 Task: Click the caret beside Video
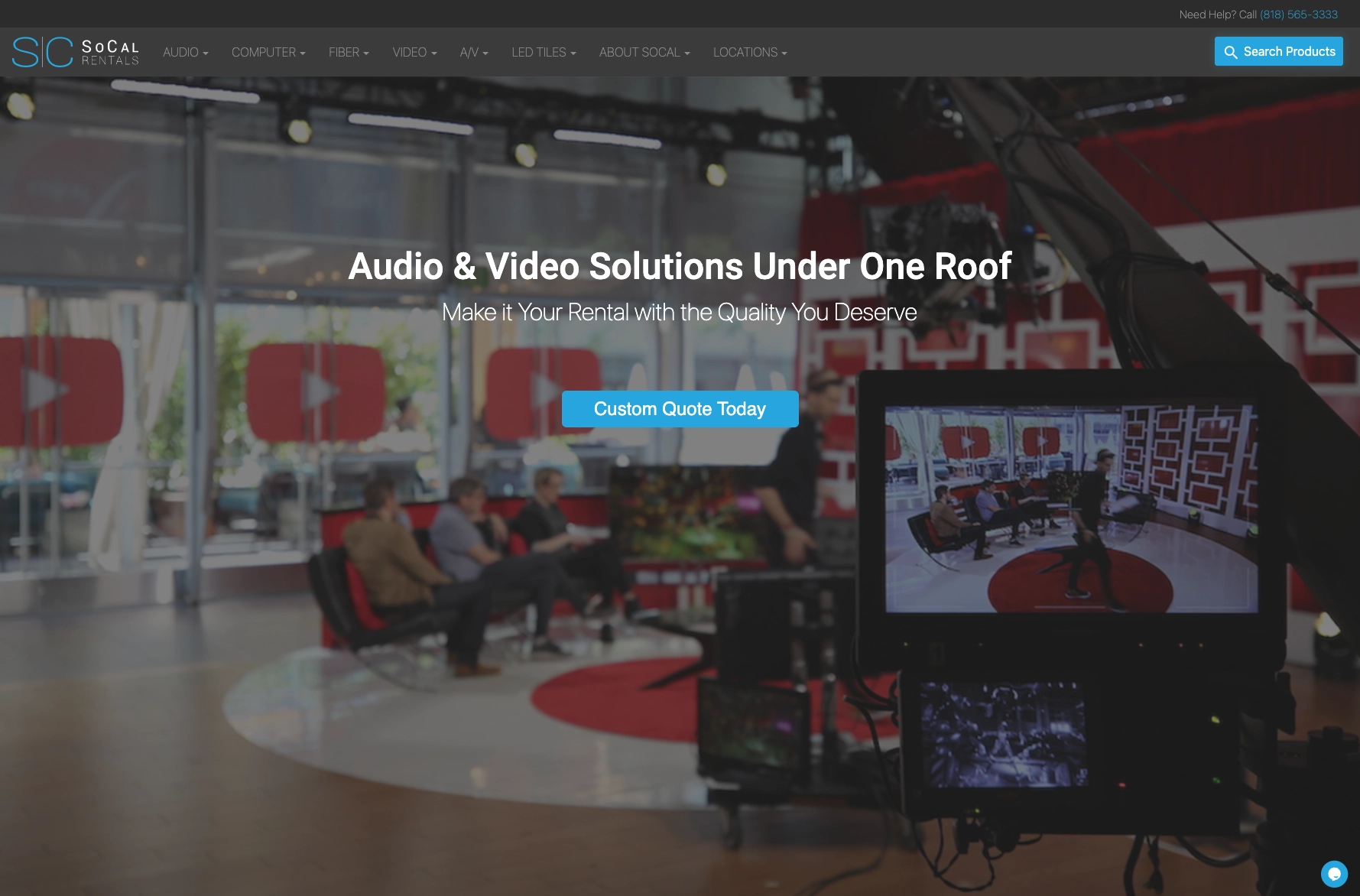pos(434,54)
